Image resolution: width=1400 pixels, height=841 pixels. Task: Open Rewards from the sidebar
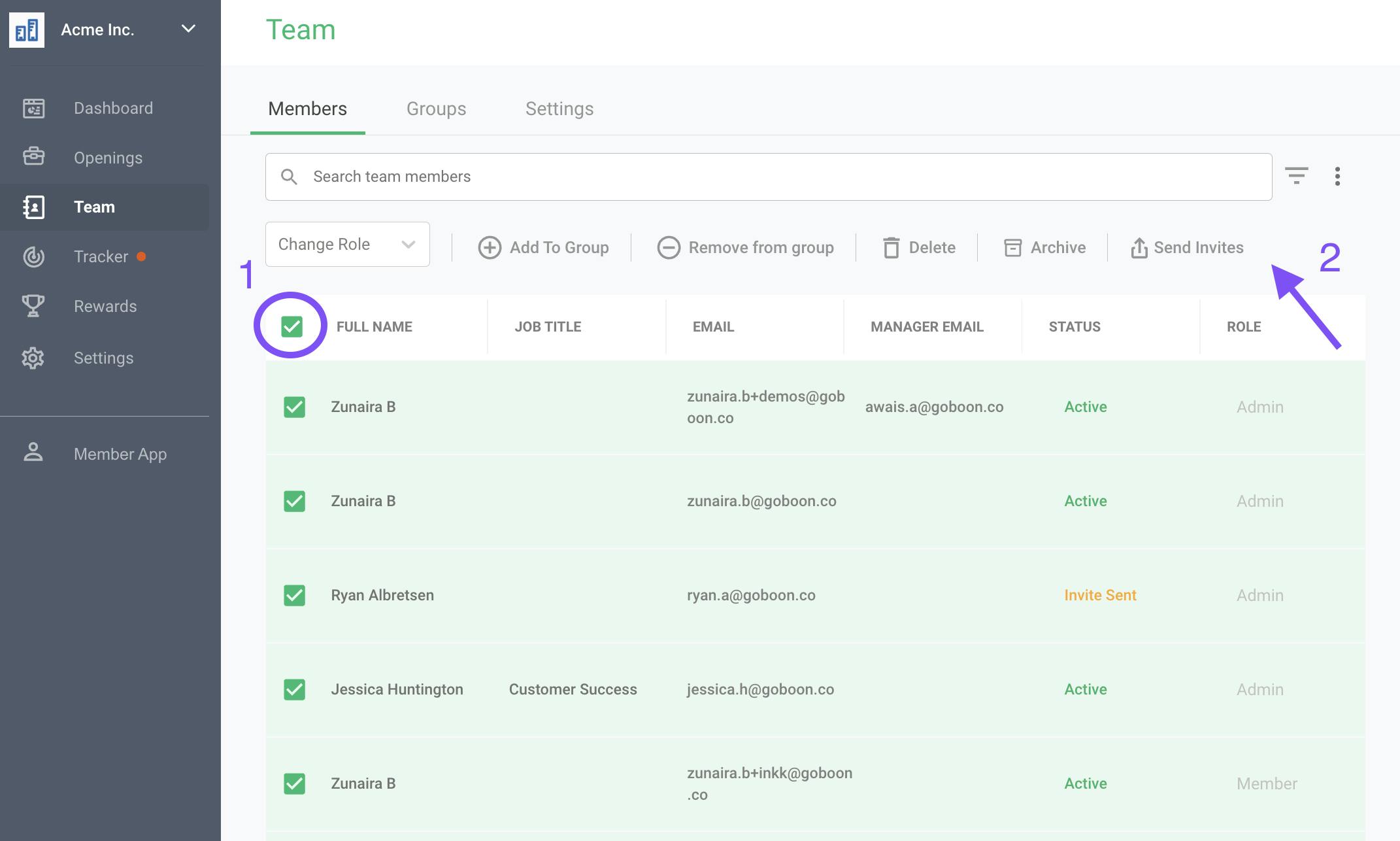click(105, 306)
